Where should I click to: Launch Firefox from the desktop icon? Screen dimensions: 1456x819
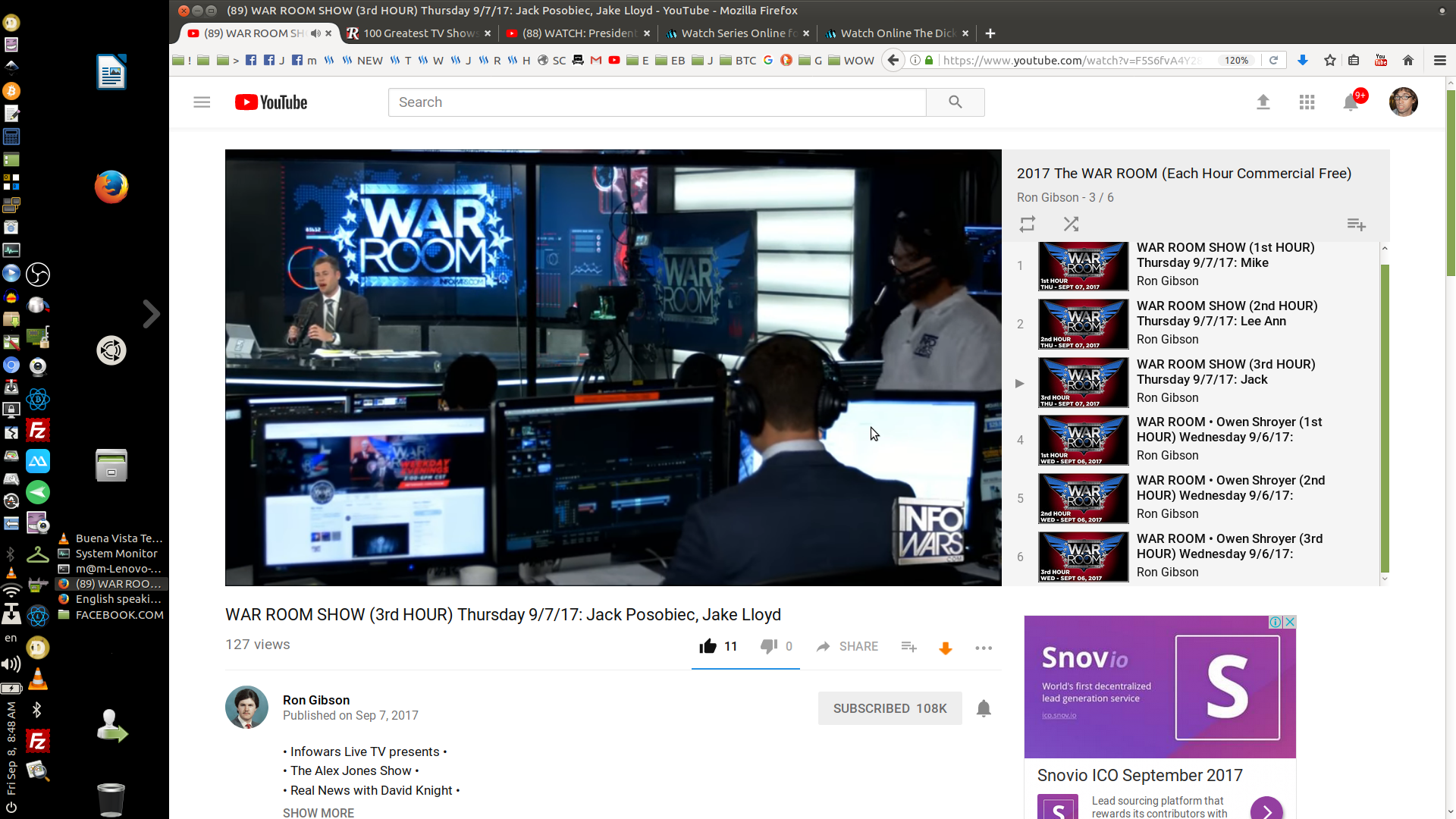click(111, 187)
